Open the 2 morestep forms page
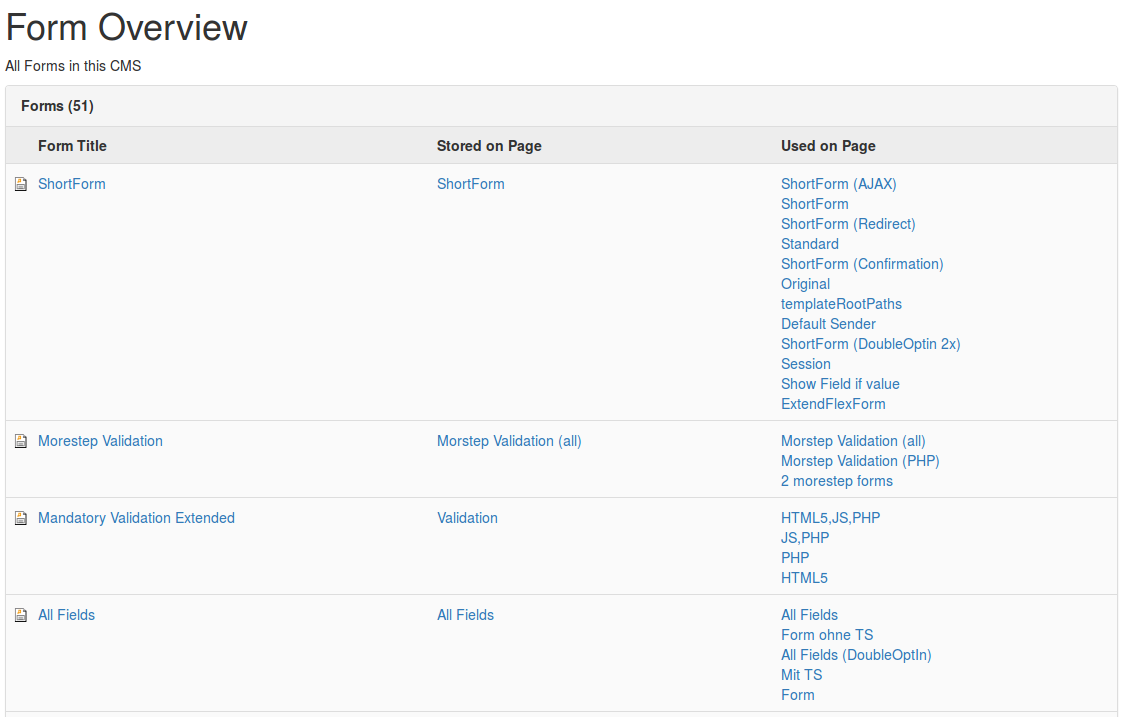1121x717 pixels. [836, 481]
